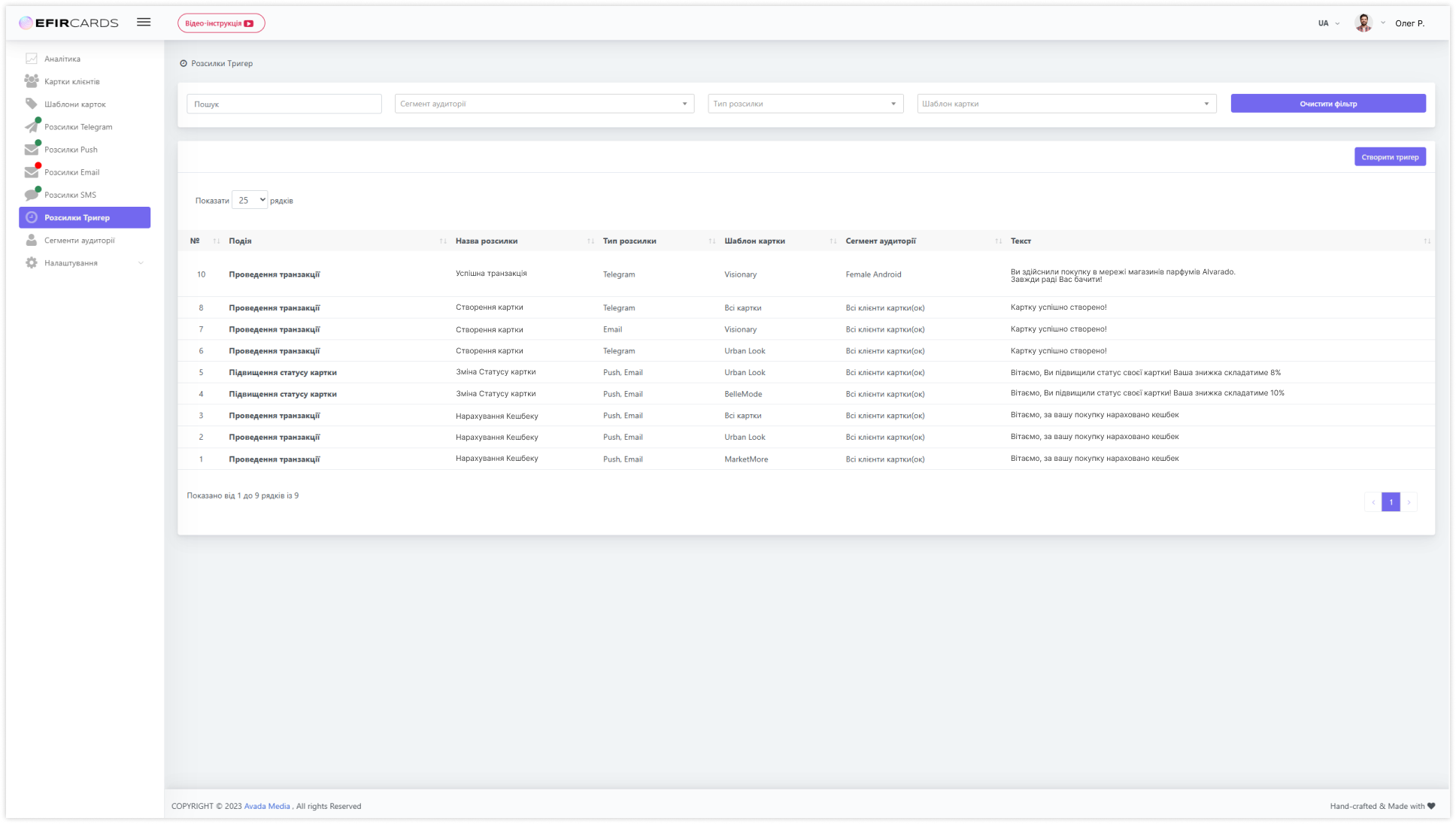
Task: Click Налаштування gear icon
Action: [32, 263]
